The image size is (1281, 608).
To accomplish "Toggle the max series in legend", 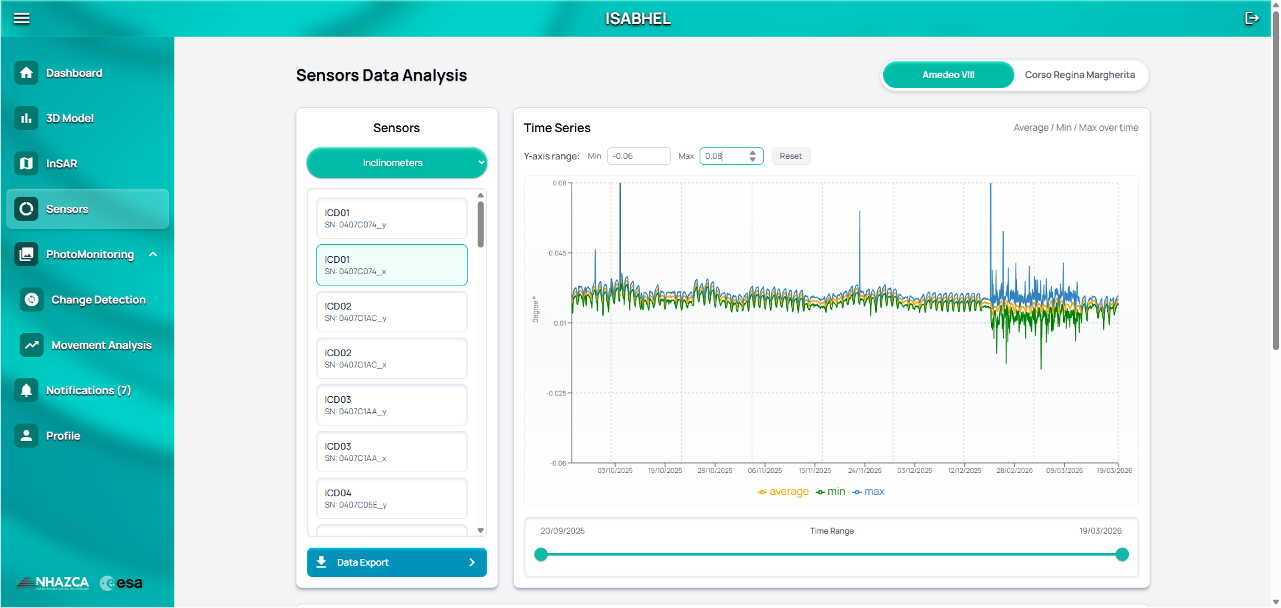I will pyautogui.click(x=868, y=492).
